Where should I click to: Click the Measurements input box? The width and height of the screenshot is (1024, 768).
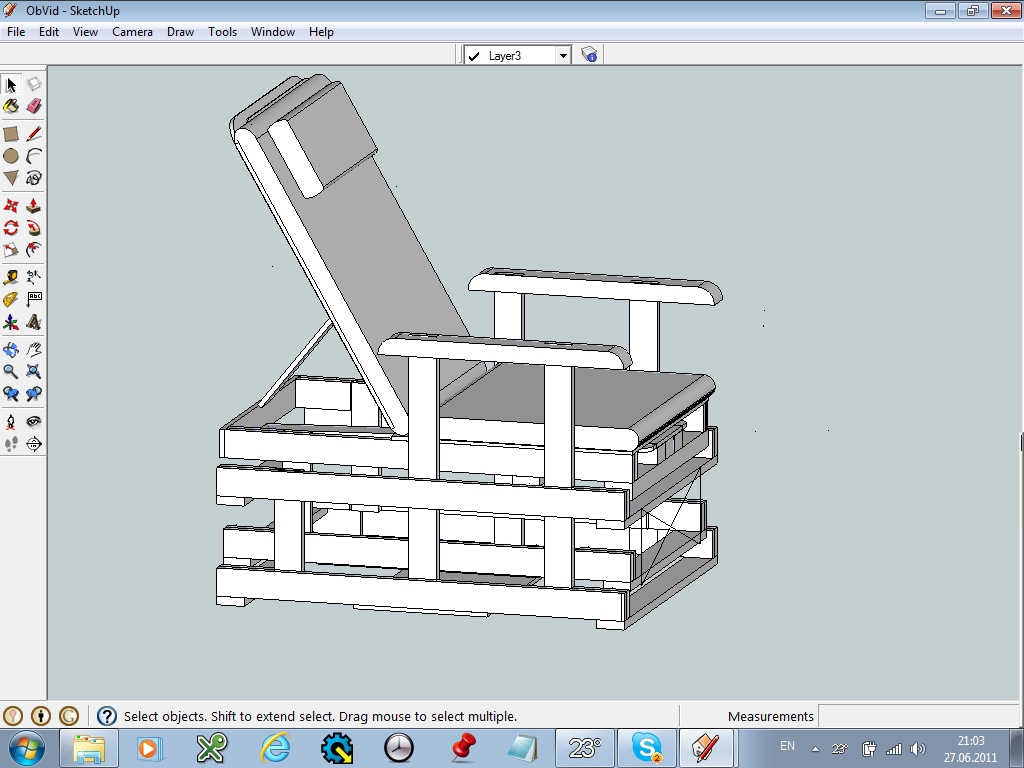[919, 716]
